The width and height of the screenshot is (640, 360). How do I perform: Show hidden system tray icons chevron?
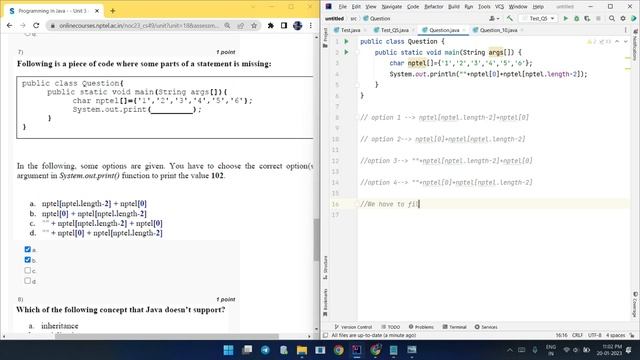click(x=510, y=350)
